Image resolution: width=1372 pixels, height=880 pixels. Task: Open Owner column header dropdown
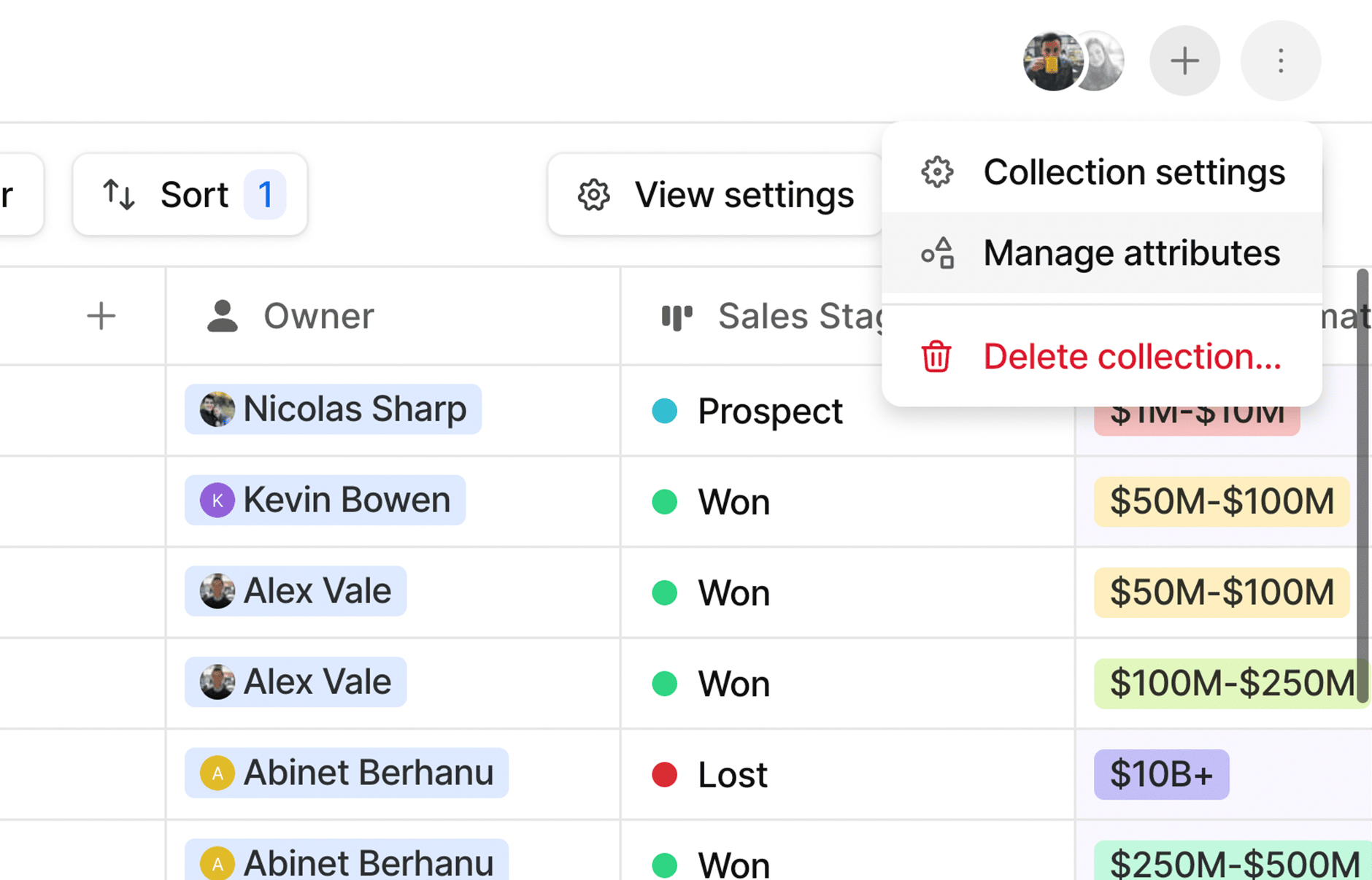click(x=393, y=316)
